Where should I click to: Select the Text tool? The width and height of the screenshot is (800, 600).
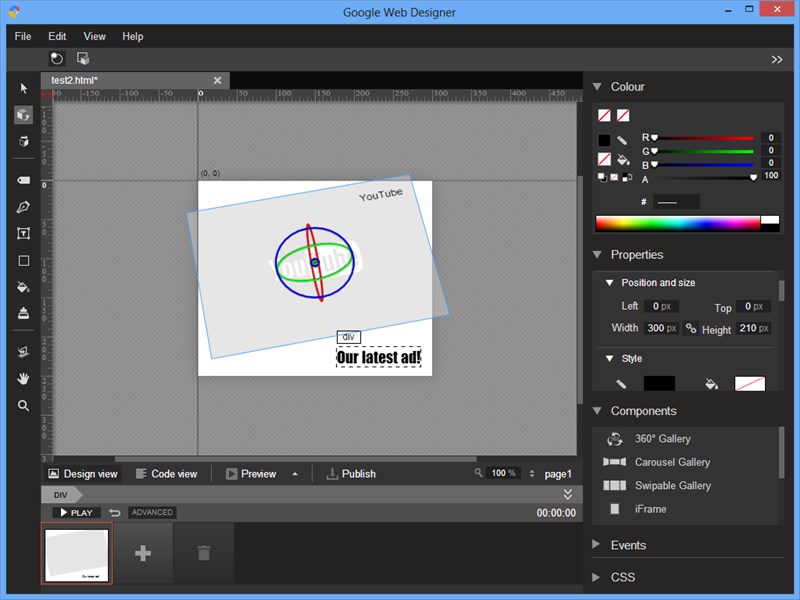click(23, 233)
